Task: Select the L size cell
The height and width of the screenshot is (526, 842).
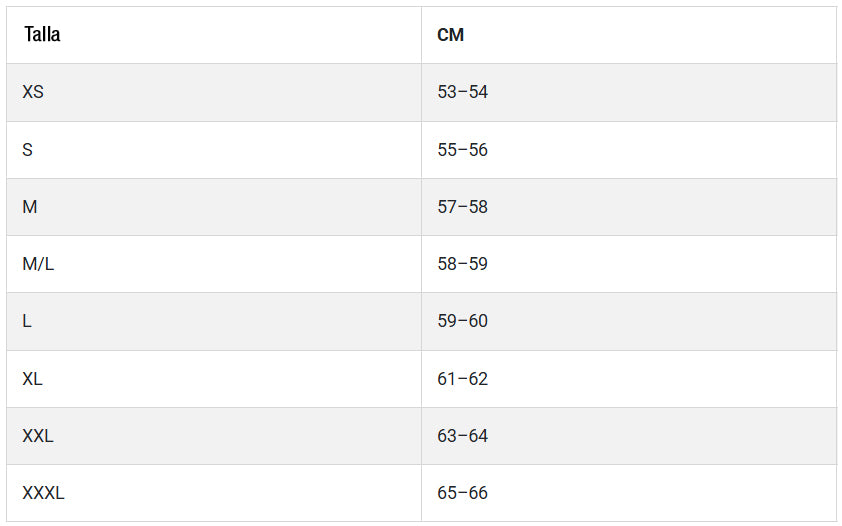Action: [27, 321]
